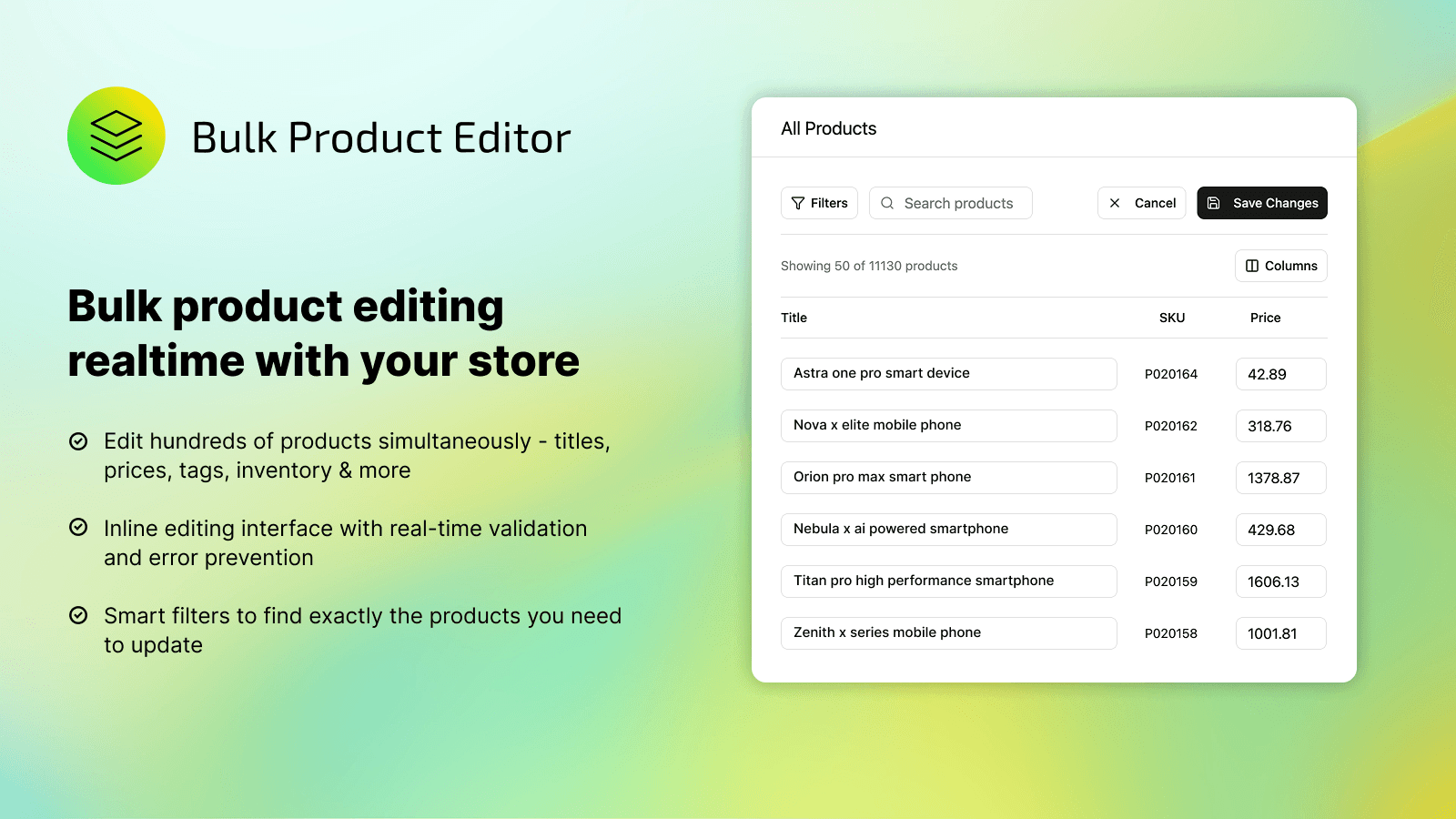Image resolution: width=1456 pixels, height=819 pixels.
Task: Open the Columns selector
Action: click(x=1281, y=266)
